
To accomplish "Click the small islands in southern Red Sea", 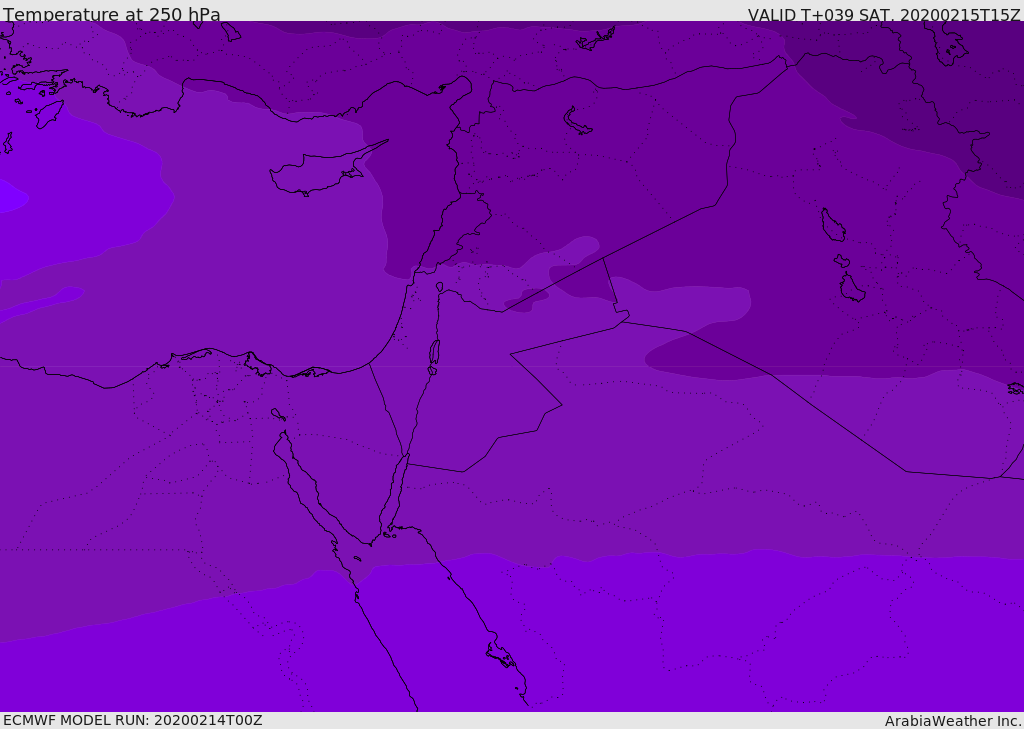I will (501, 654).
